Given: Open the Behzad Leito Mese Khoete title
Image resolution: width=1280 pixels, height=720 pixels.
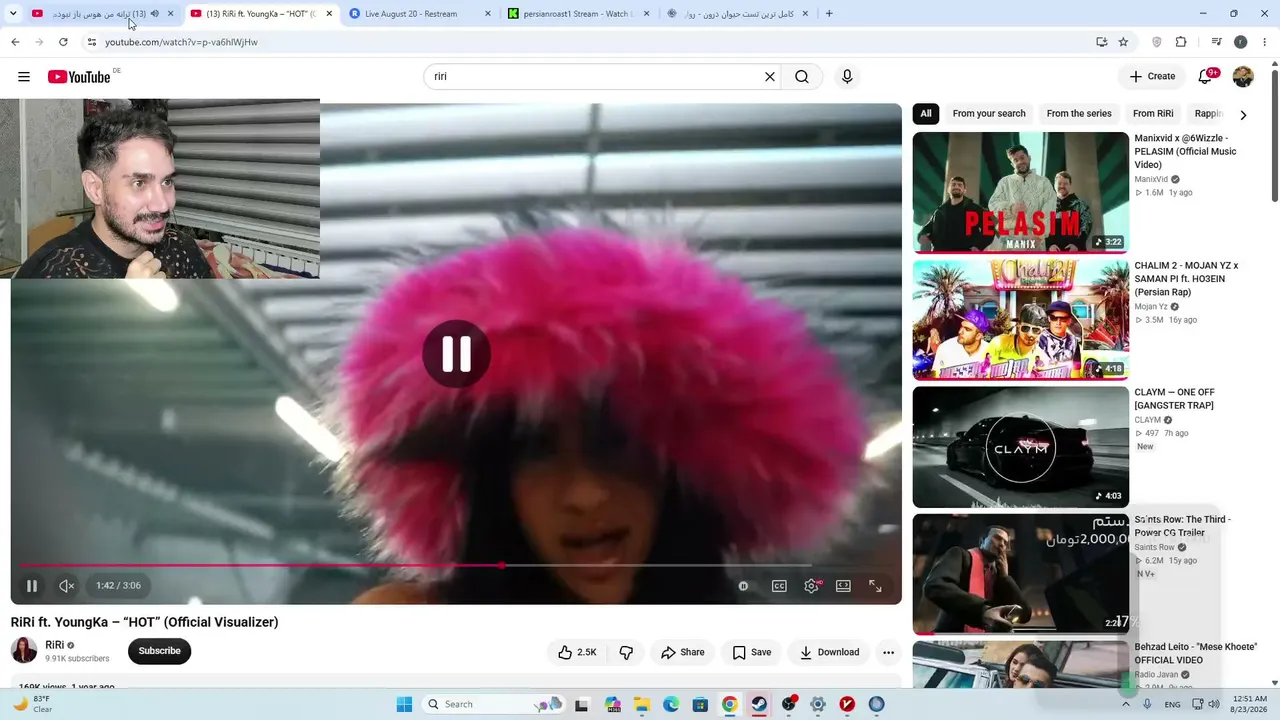Looking at the screenshot, I should point(1196,653).
